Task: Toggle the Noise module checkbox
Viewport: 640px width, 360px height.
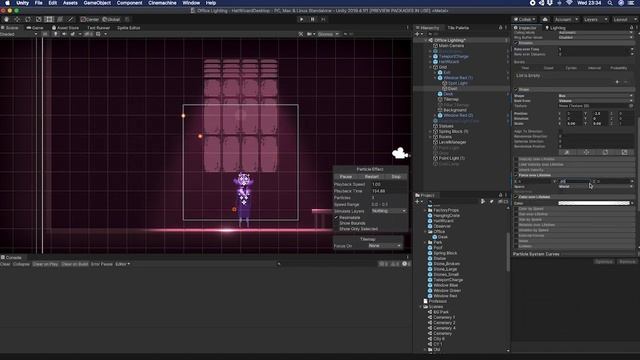Action: tap(516, 241)
